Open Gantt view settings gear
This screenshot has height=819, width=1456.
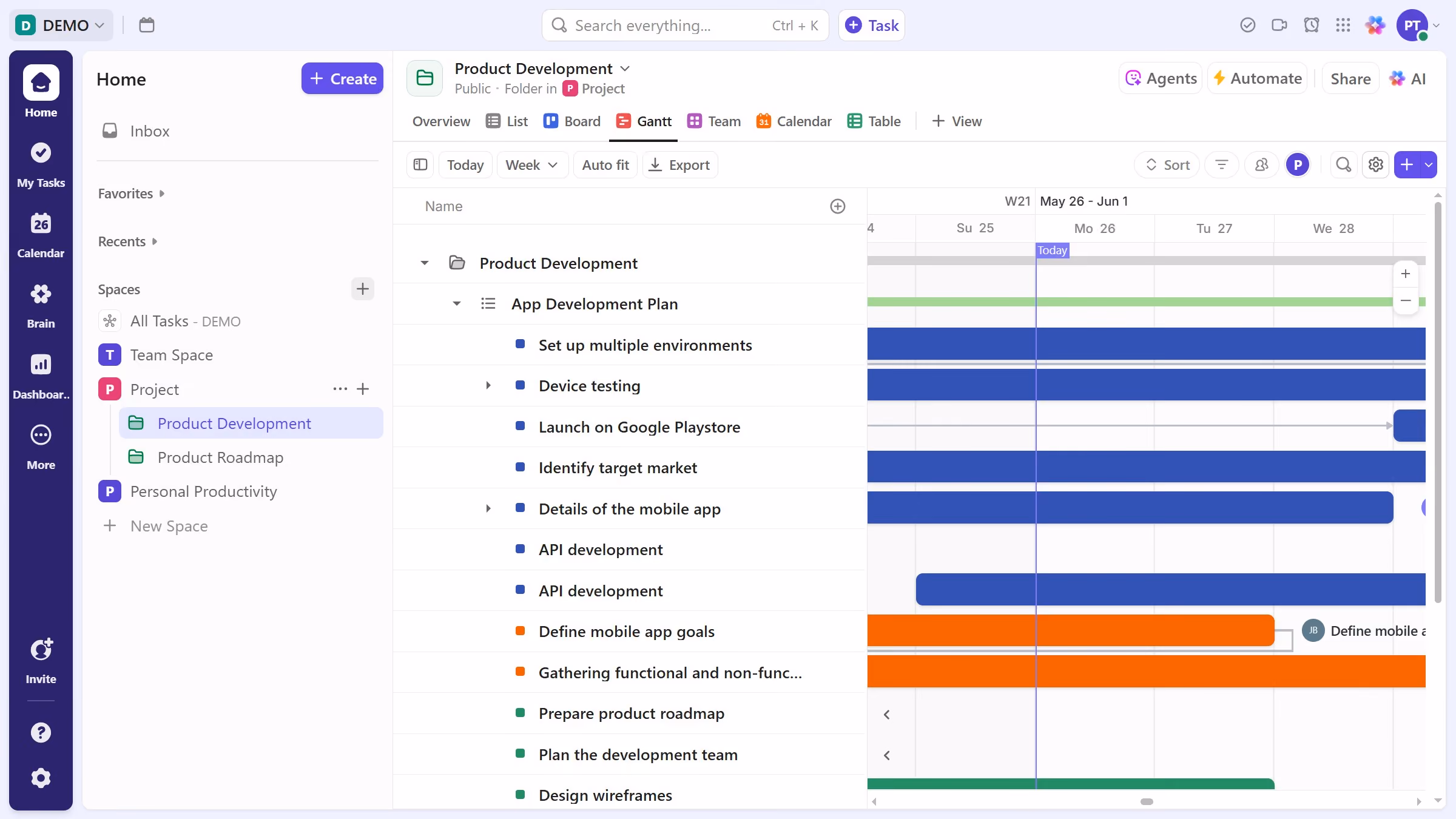(1376, 164)
